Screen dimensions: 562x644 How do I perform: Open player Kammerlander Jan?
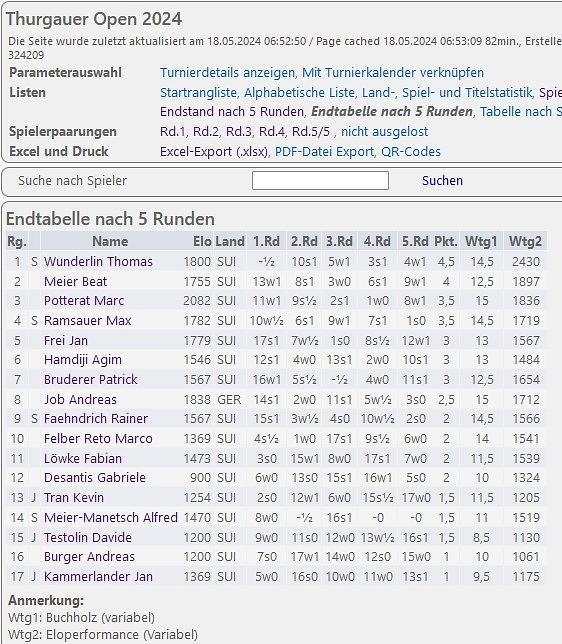98,577
